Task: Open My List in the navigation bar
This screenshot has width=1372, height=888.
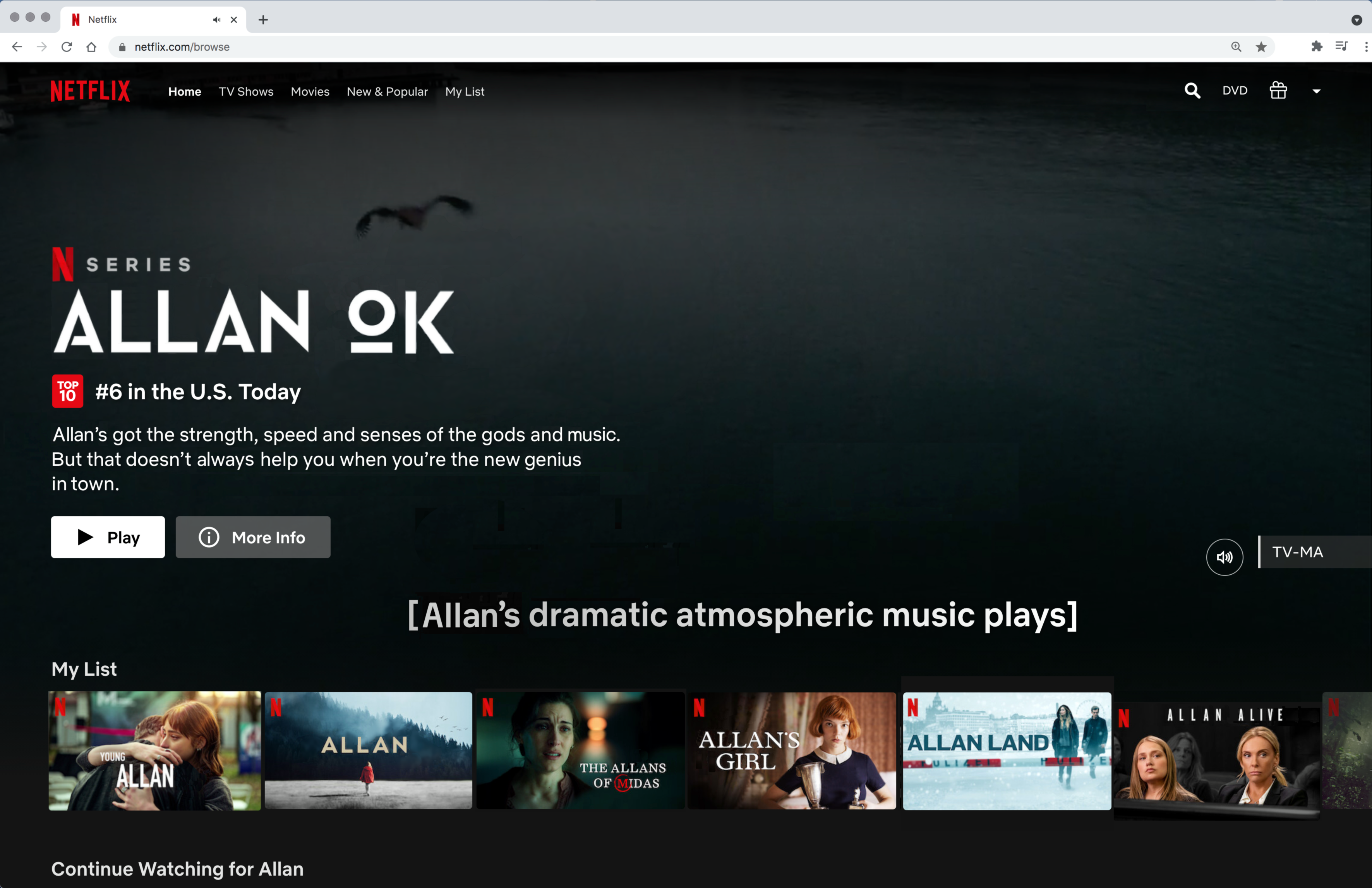Action: 465,92
